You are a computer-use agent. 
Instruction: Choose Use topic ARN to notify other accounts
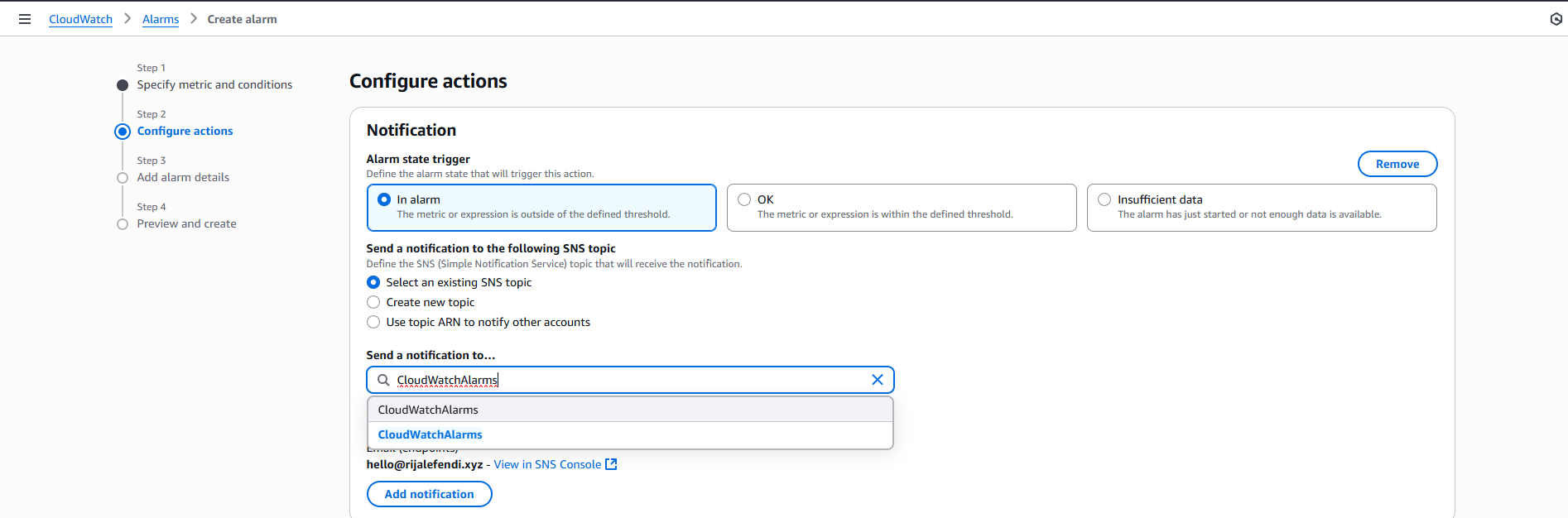373,322
